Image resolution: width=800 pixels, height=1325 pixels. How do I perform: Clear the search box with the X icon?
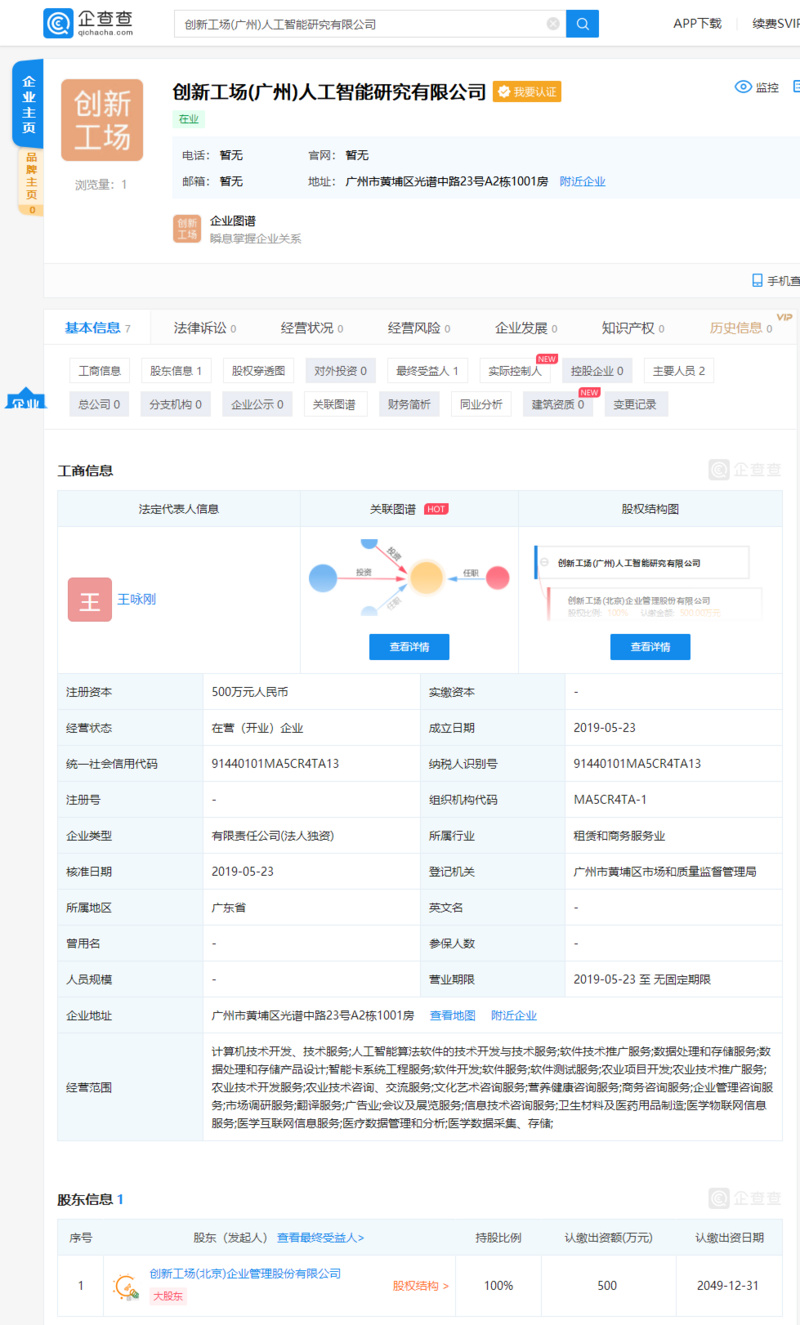(553, 23)
